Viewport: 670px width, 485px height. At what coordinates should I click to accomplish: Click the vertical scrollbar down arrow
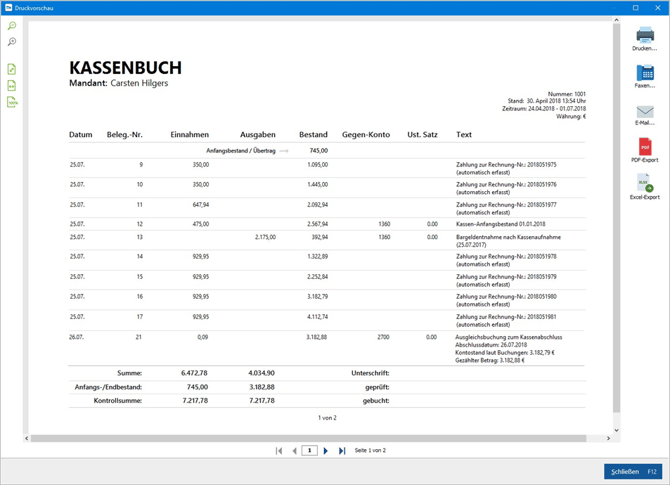point(616,430)
